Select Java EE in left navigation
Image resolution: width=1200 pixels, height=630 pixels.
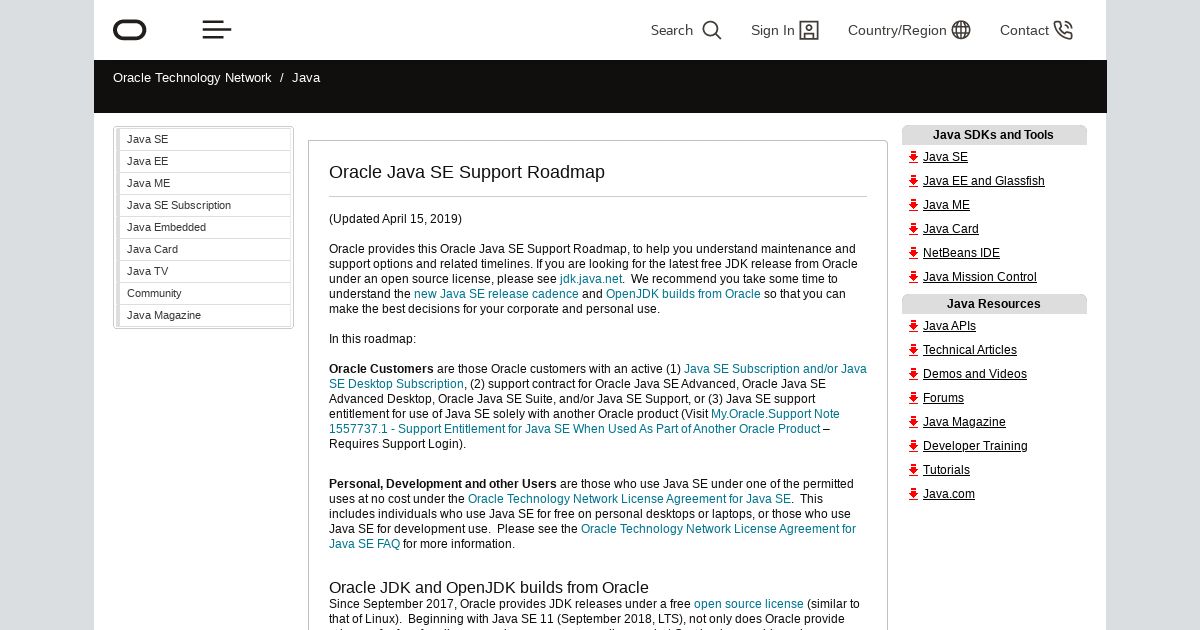205,161
